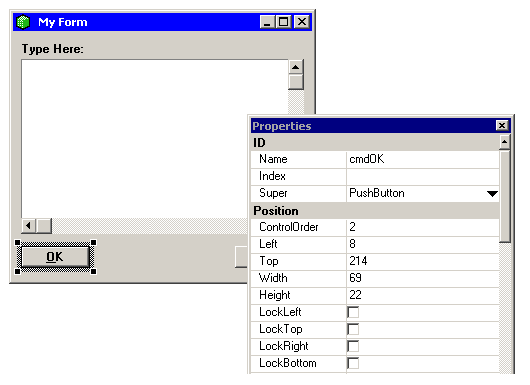The image size is (530, 385).
Task: Select the Left property label
Action: [268, 244]
